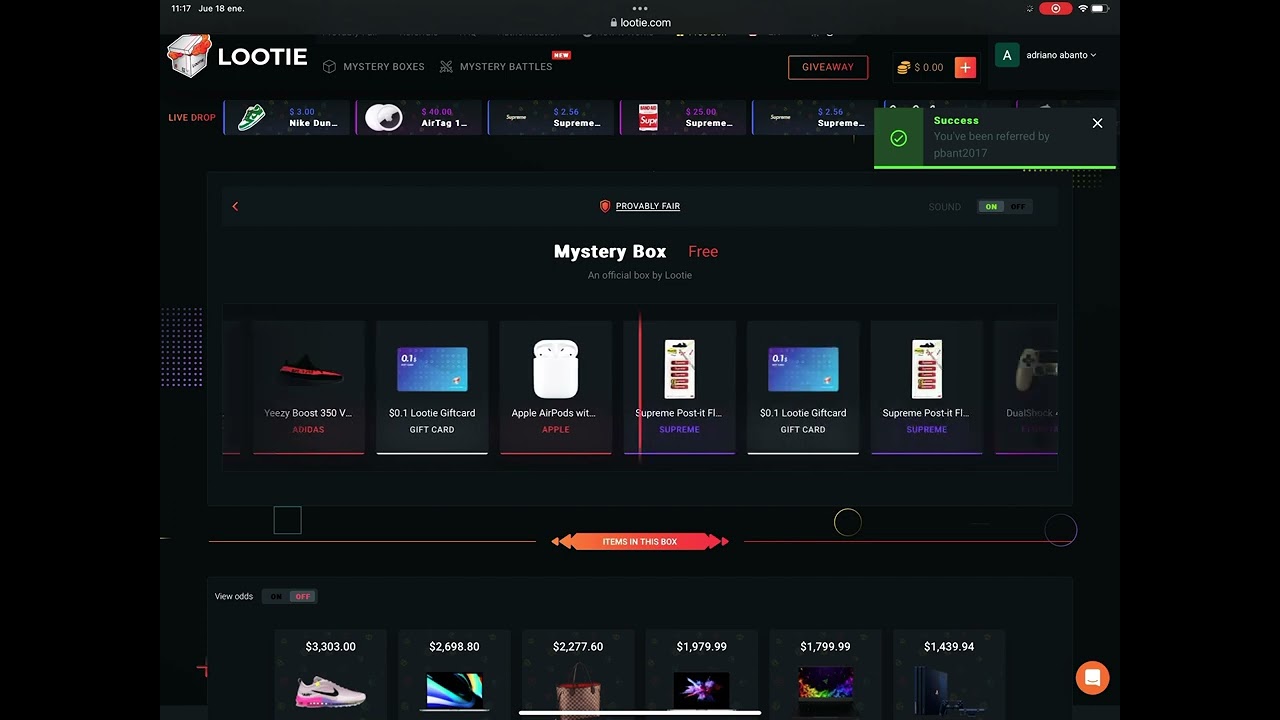Click the orange plus add-funds button
The image size is (1280, 720).
click(965, 67)
